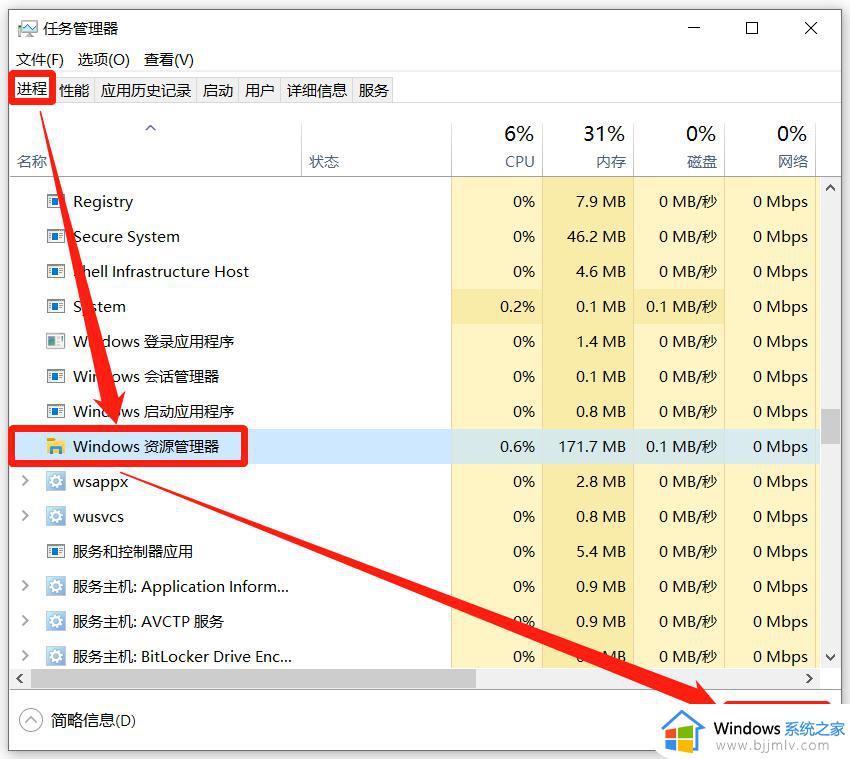This screenshot has height=759, width=850.
Task: Click the BitLocker Drive Enc... gear icon
Action: pyautogui.click(x=56, y=656)
